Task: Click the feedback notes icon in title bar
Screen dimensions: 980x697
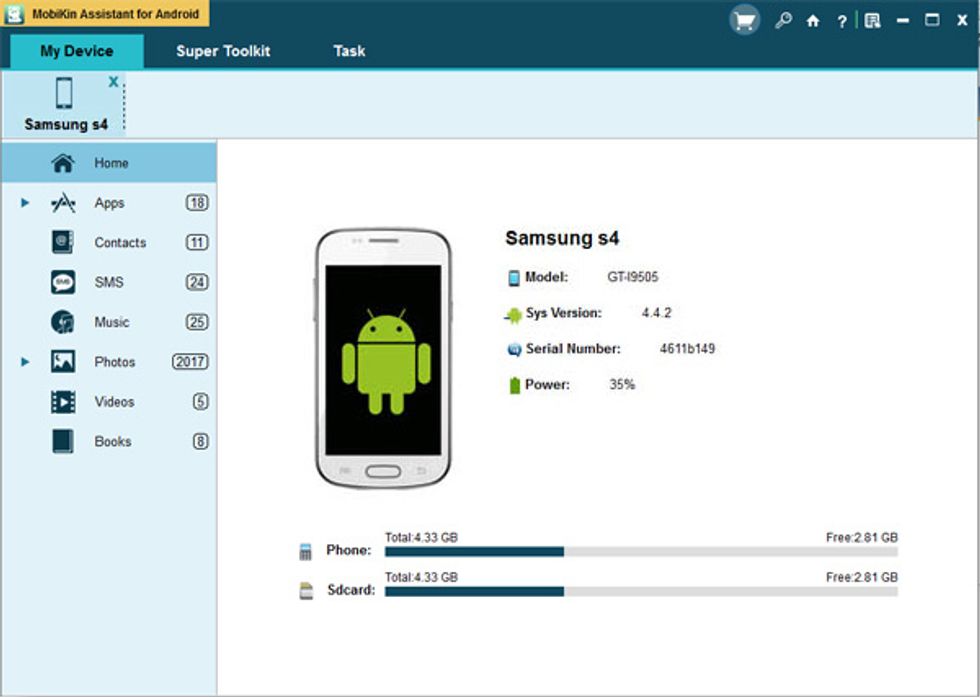Action: (872, 20)
